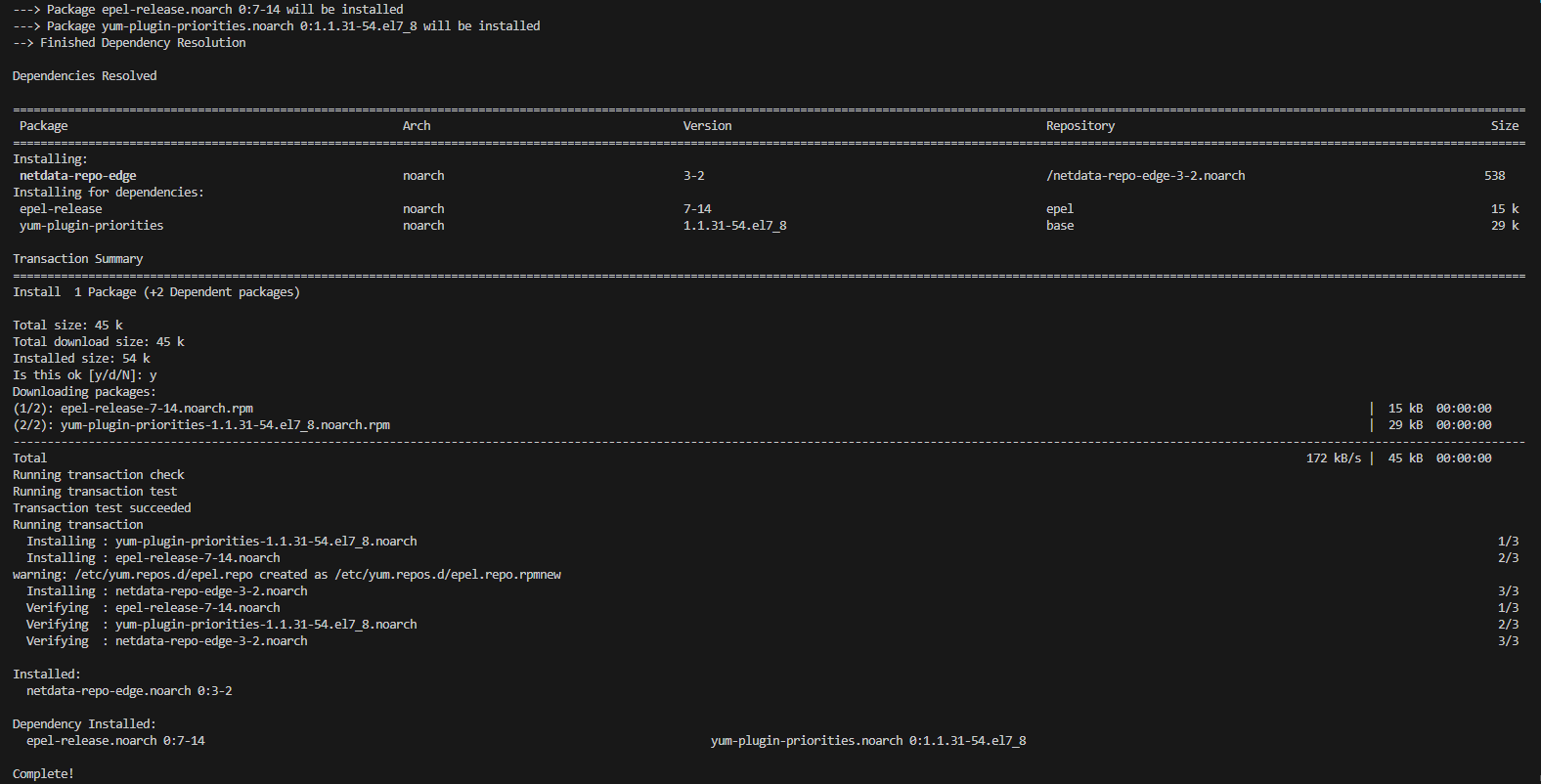Viewport: 1541px width, 784px height.
Task: Click the Total download size line
Action: point(98,342)
